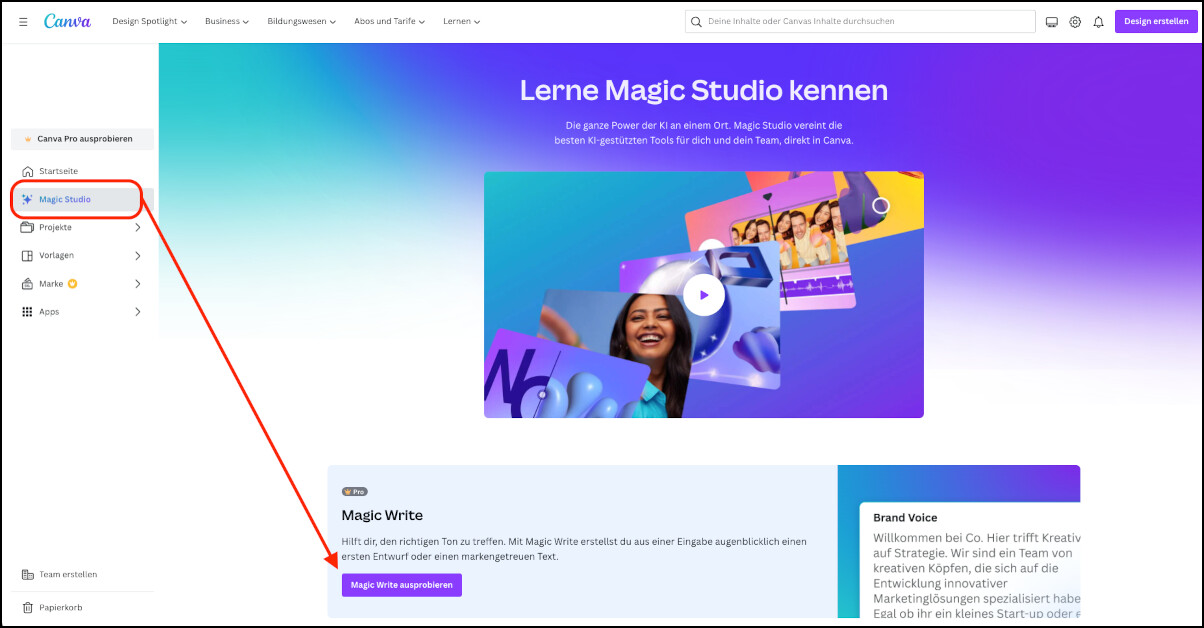Click the Vorlagen layout icon

point(27,255)
